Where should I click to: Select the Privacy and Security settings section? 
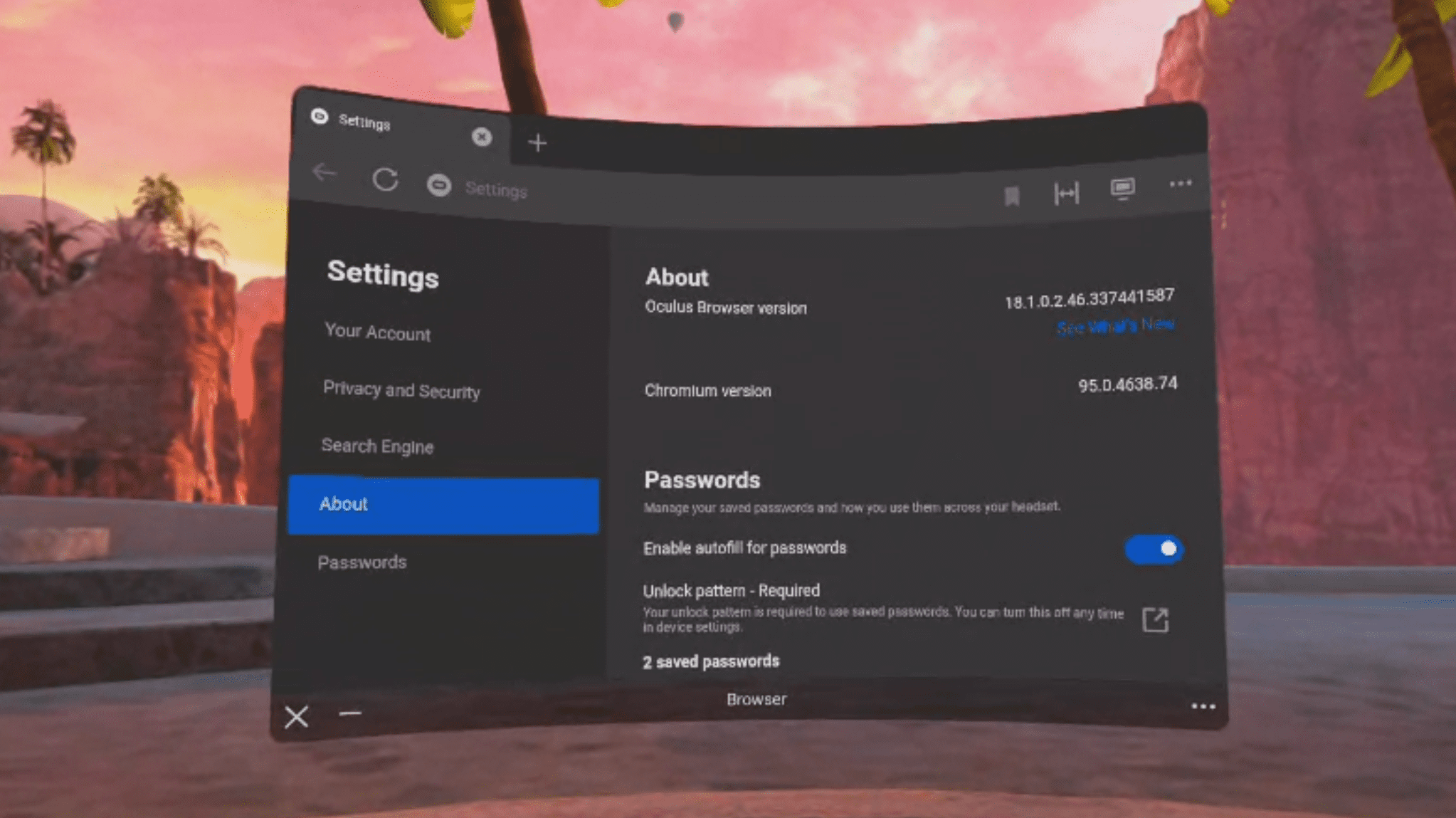(x=402, y=390)
